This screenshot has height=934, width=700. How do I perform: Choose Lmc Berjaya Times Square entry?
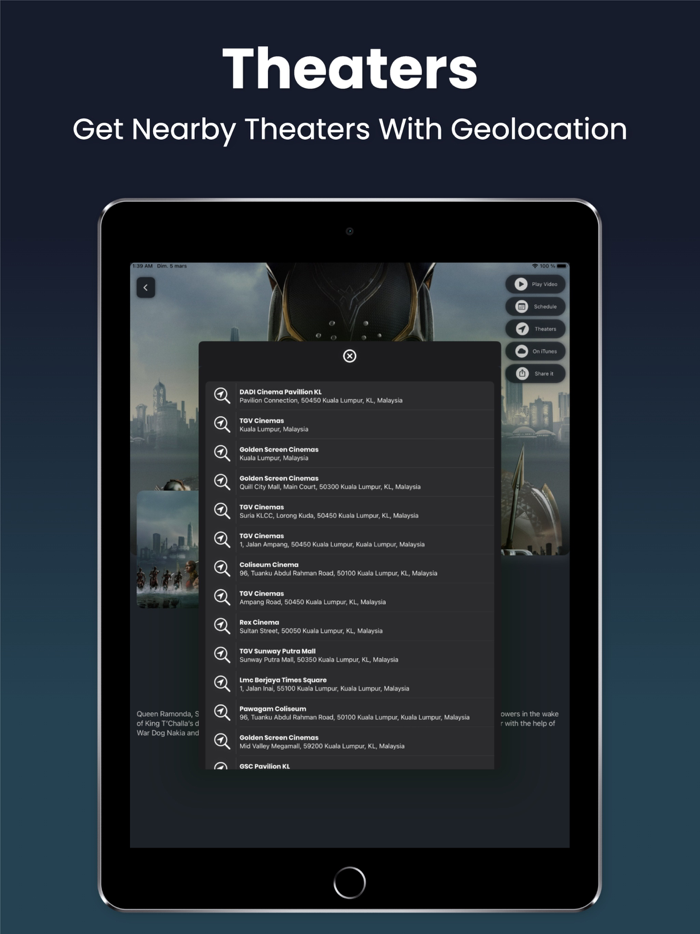click(350, 683)
